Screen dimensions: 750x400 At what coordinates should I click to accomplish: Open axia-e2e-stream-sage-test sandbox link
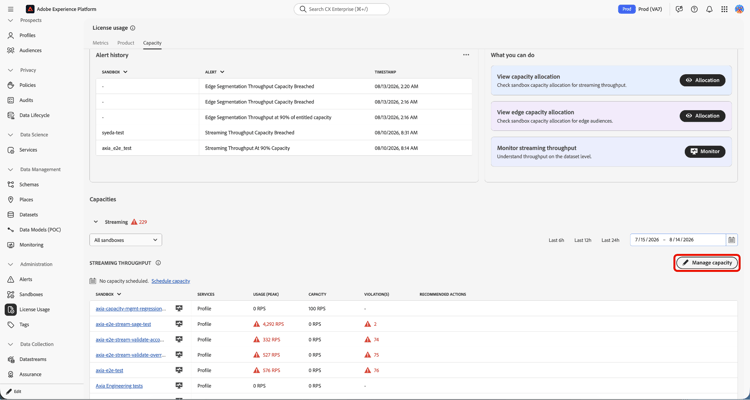(123, 324)
